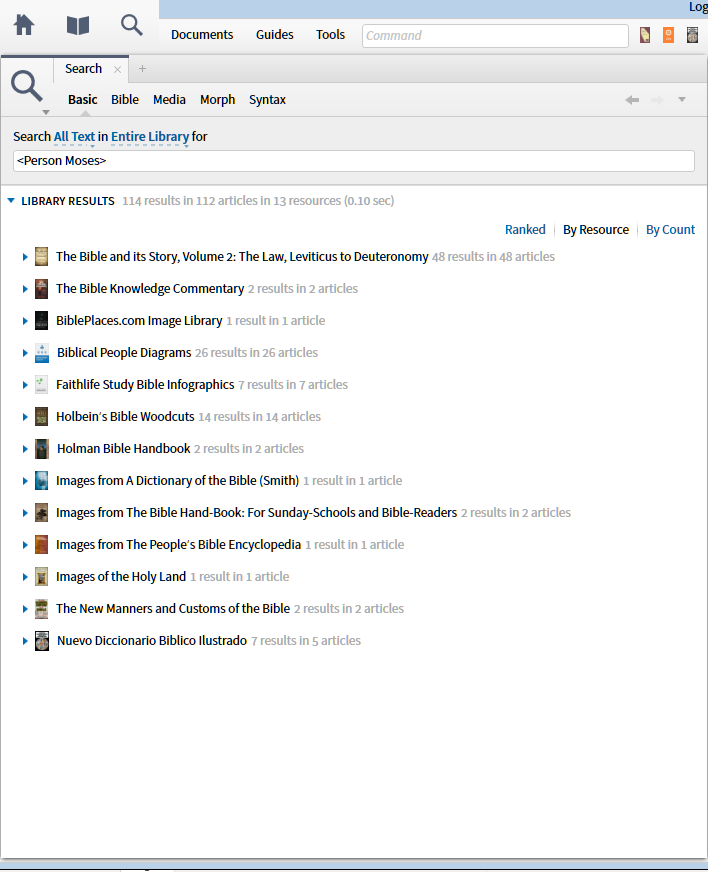Viewport: 708px width, 872px height.
Task: Click Nuevo Diccionario Biblico Ilustrado icon
Action: pos(42,641)
